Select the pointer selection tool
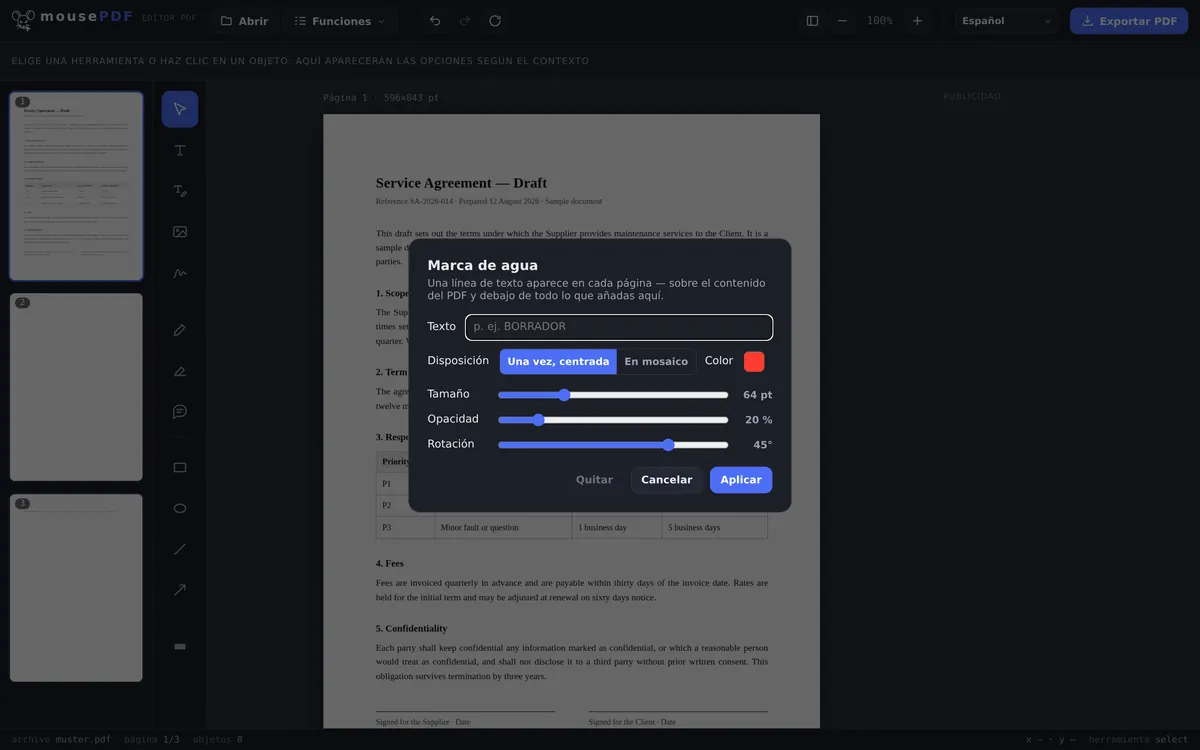This screenshot has height=750, width=1200. pyautogui.click(x=180, y=109)
